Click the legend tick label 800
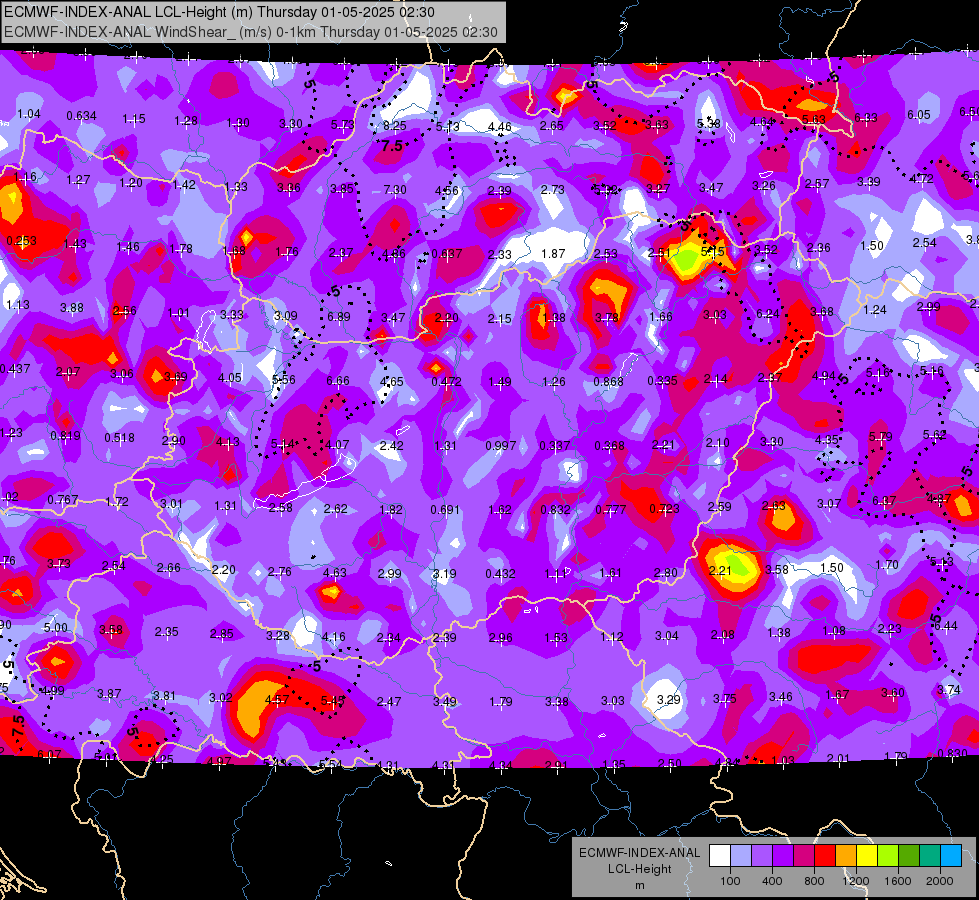979x900 pixels. coord(814,881)
